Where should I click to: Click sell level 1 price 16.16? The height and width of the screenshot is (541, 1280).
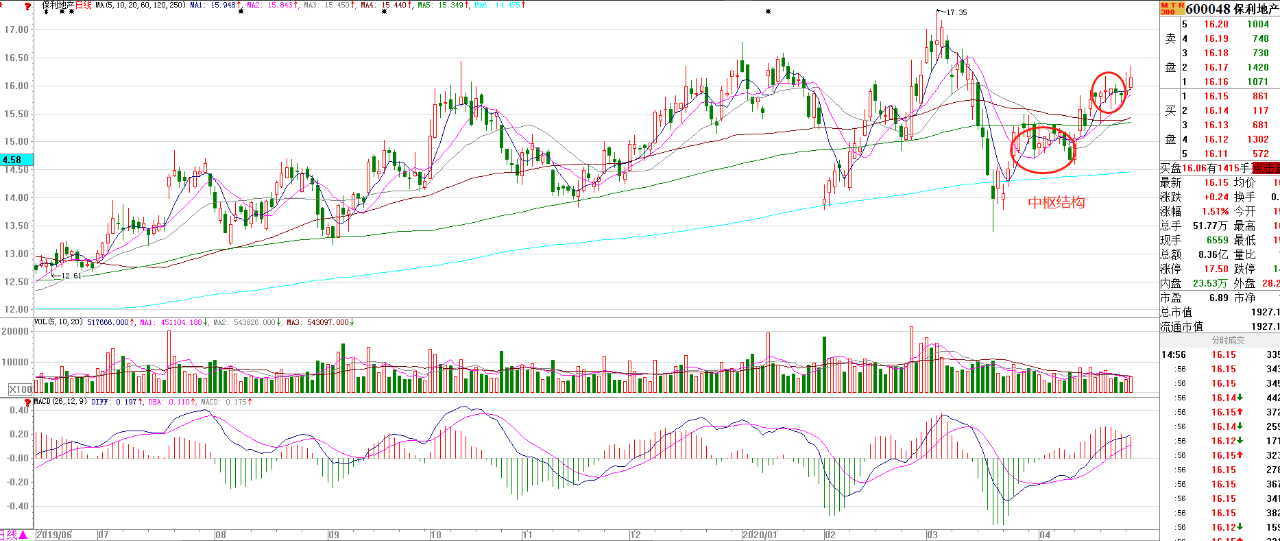click(1218, 81)
